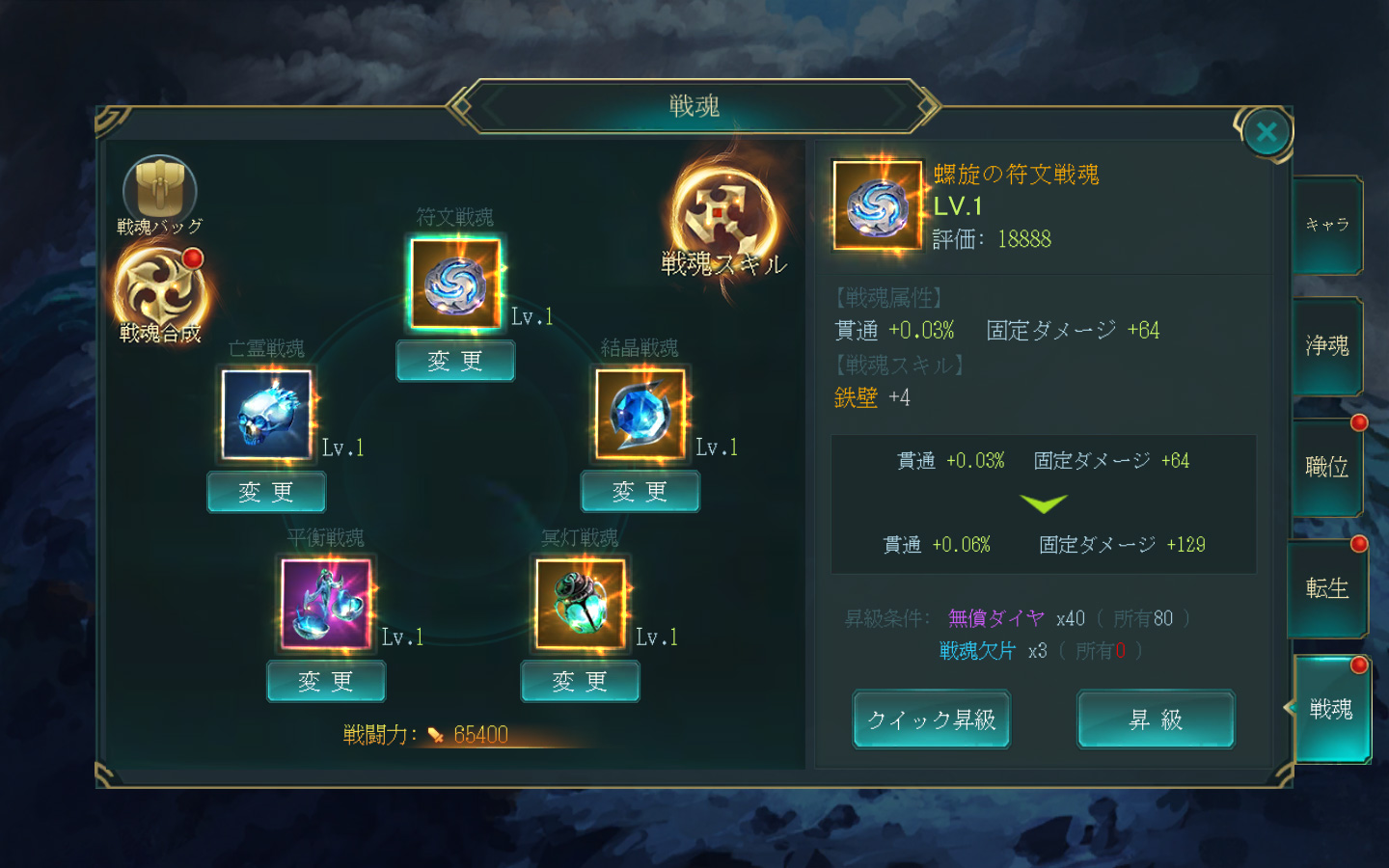Select the 符文戦魂 spiral rune slot

455,284
